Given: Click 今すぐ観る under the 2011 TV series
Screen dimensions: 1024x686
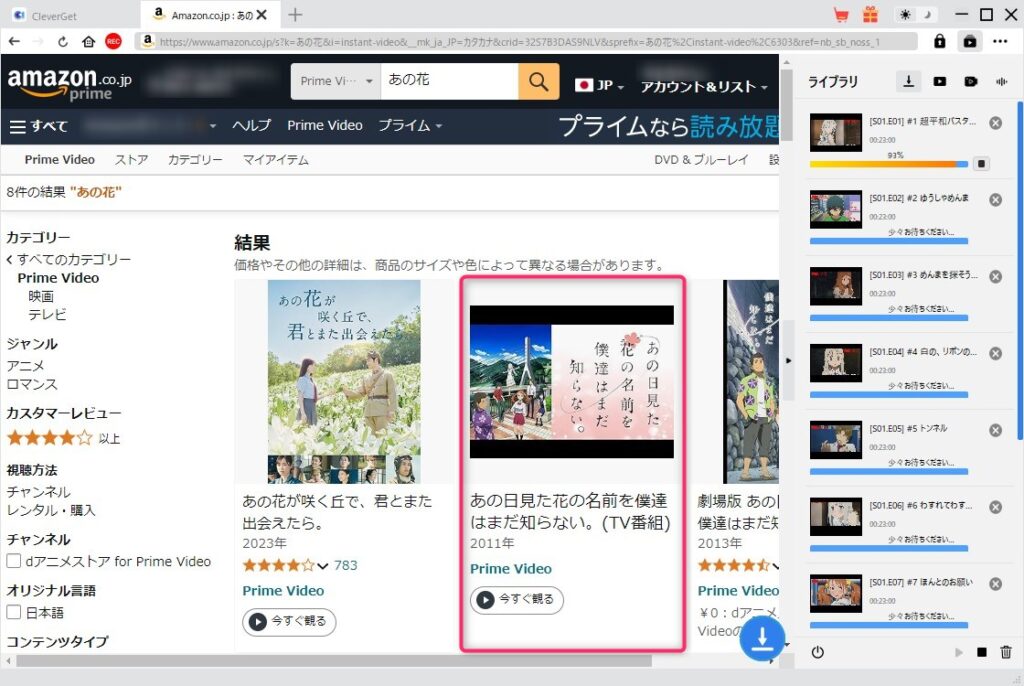Looking at the screenshot, I should click(517, 600).
